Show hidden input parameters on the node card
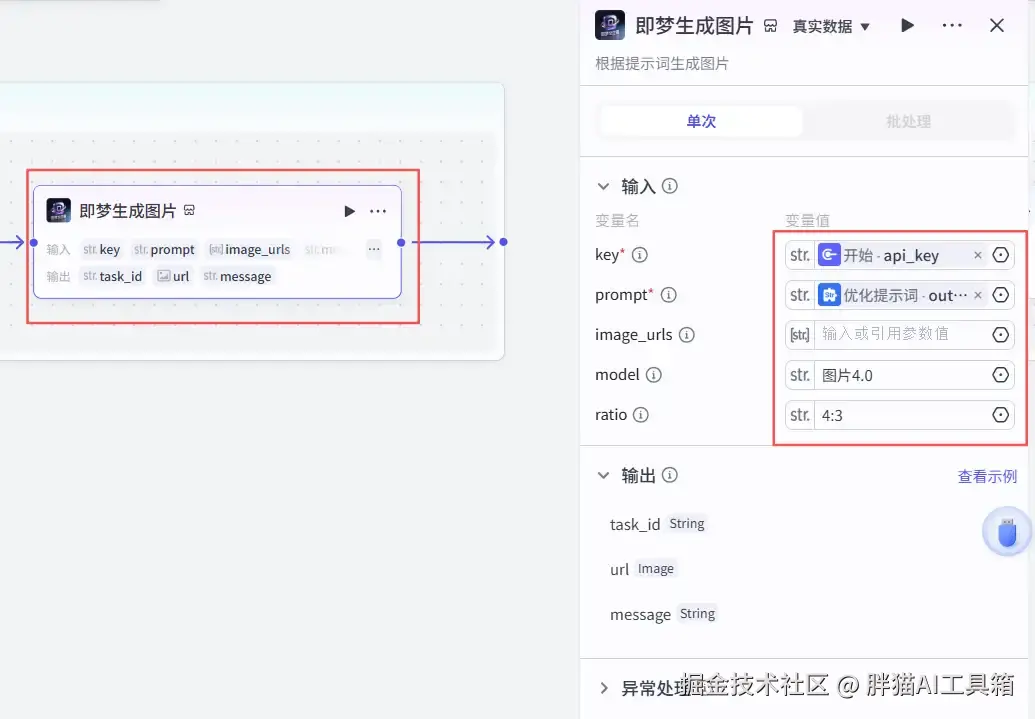The image size is (1035, 719). (374, 249)
